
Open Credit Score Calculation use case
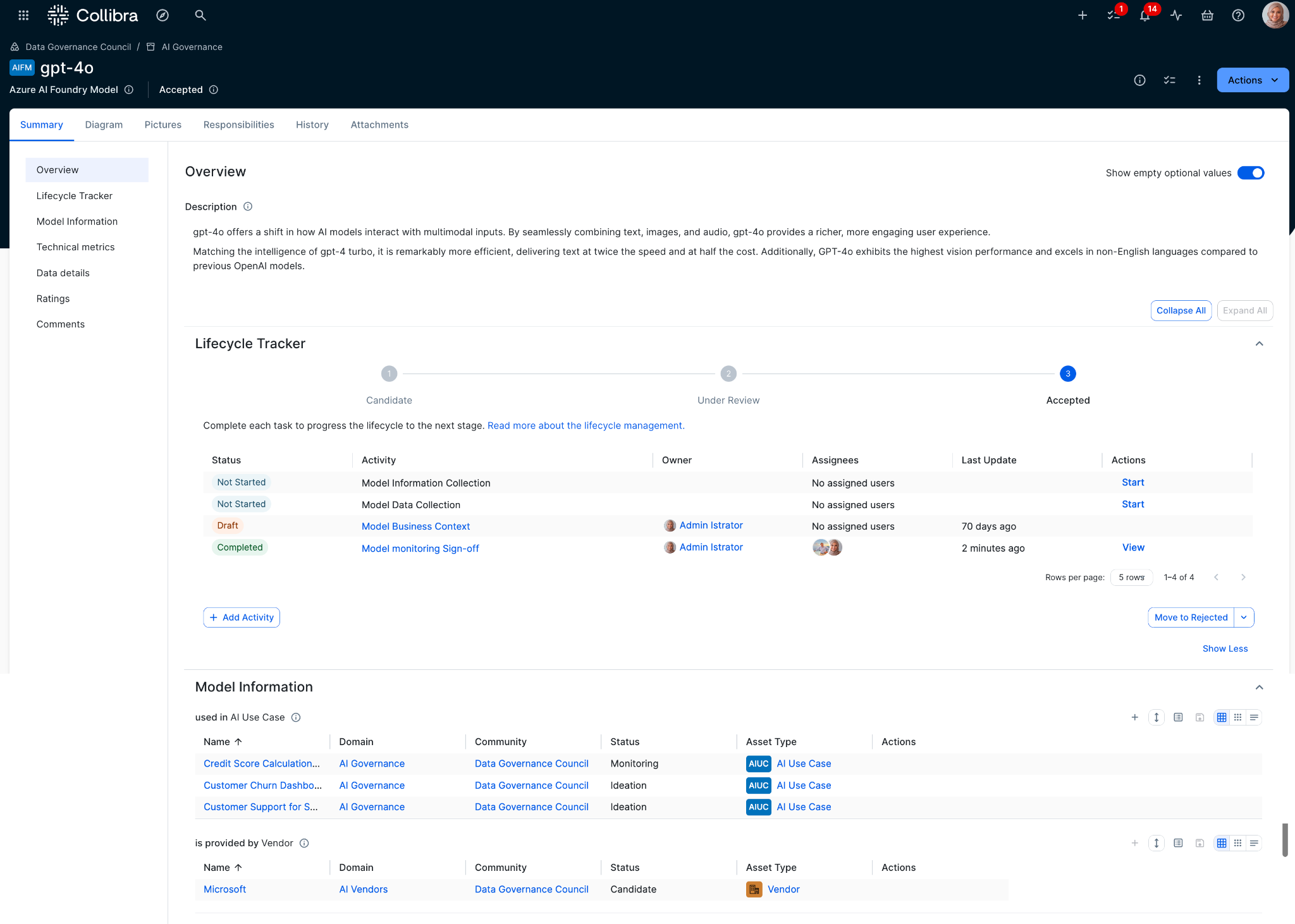point(262,763)
